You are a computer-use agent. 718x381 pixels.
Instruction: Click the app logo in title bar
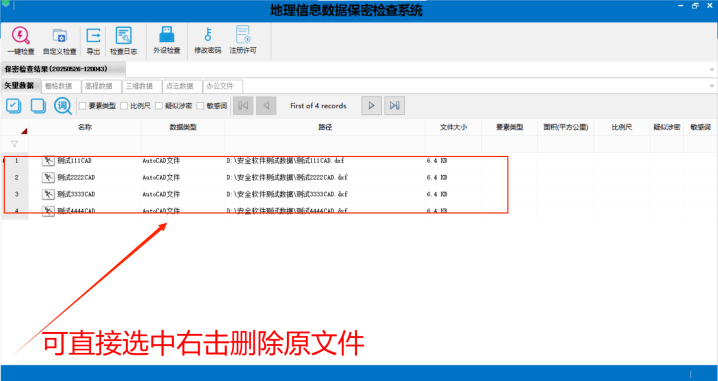(5, 3)
